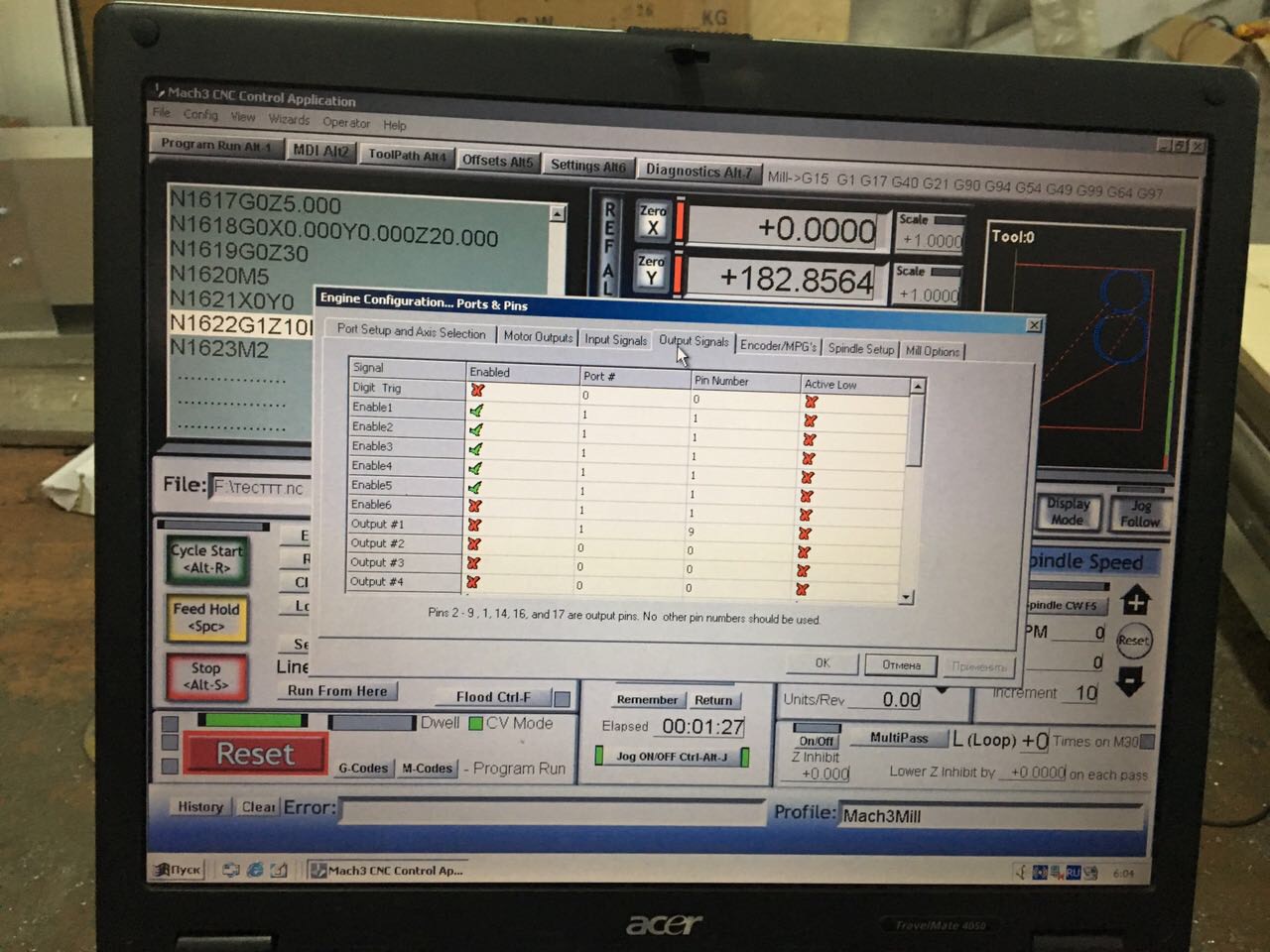Switch to the Mill Options tab
Image resolution: width=1270 pixels, height=952 pixels.
[932, 351]
